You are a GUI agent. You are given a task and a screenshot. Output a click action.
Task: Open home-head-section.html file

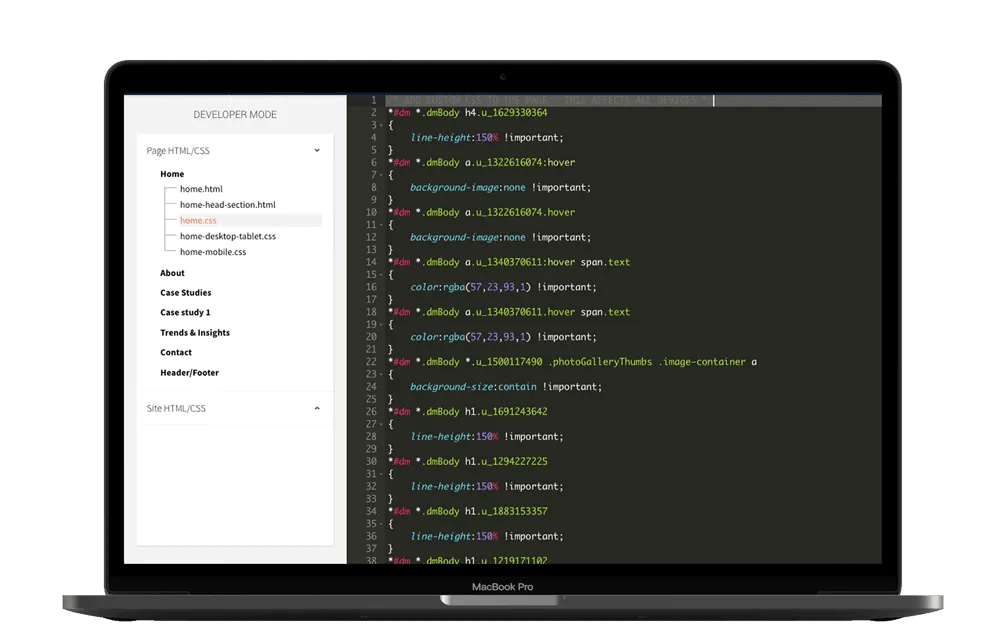tap(228, 205)
